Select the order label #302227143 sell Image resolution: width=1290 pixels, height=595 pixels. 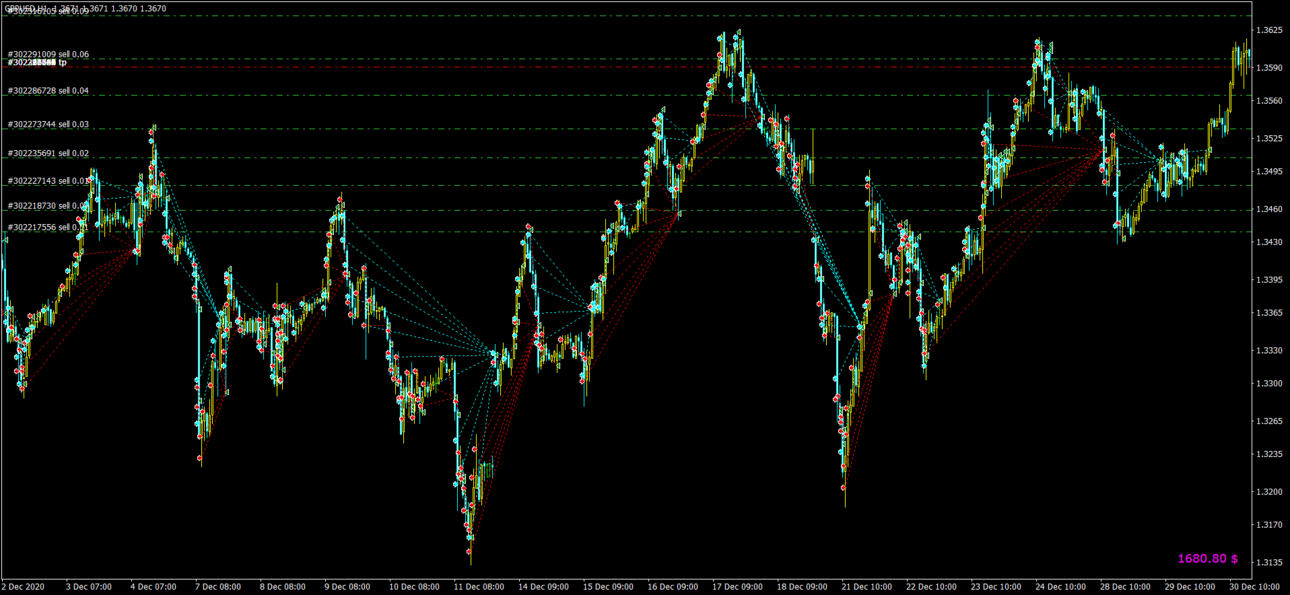(x=46, y=181)
